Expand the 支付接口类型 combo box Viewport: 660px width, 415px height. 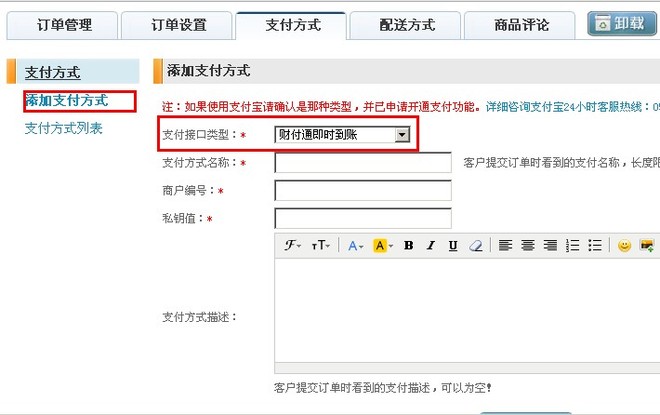tap(402, 134)
